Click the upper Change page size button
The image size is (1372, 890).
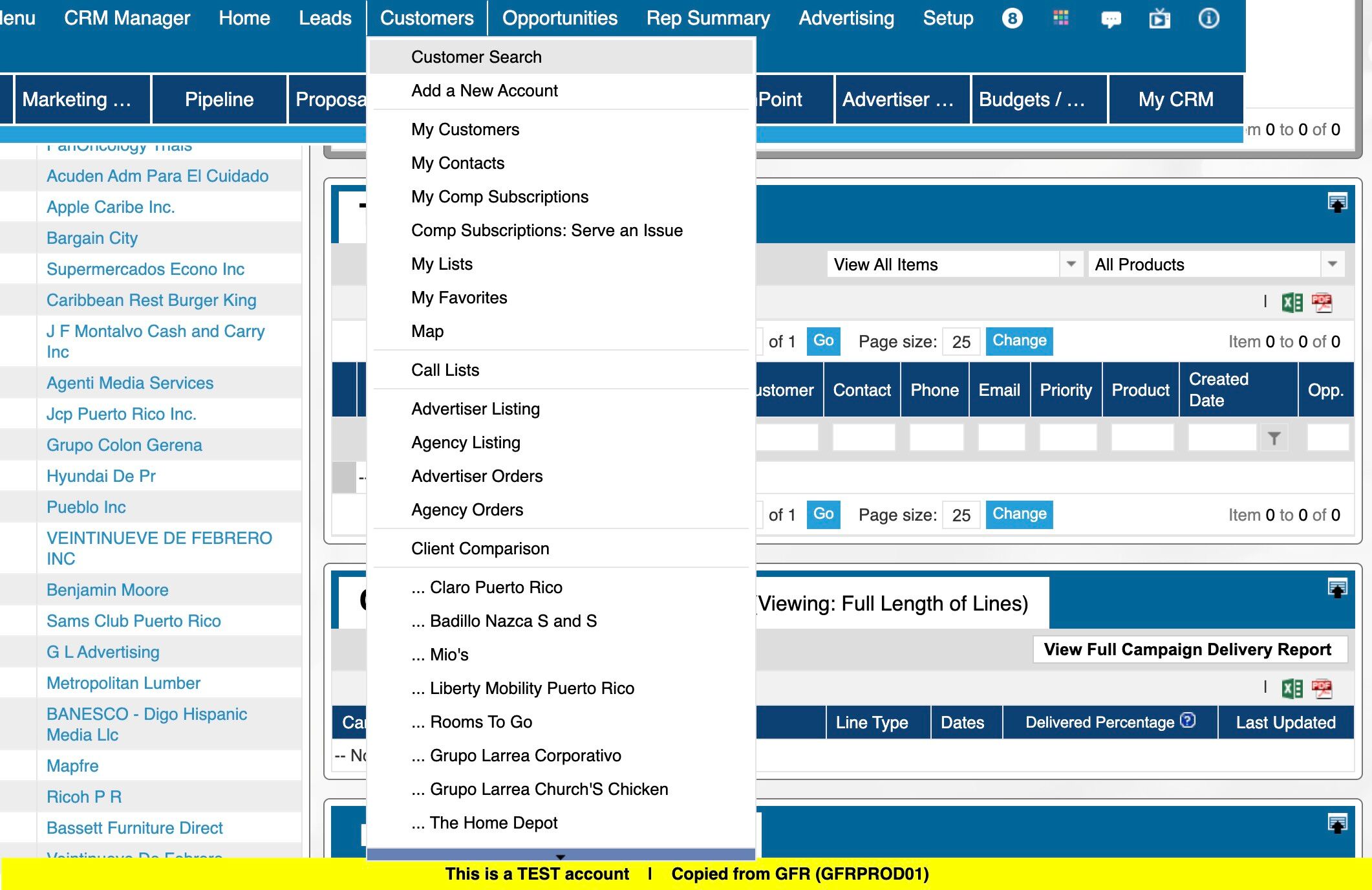pos(1019,341)
